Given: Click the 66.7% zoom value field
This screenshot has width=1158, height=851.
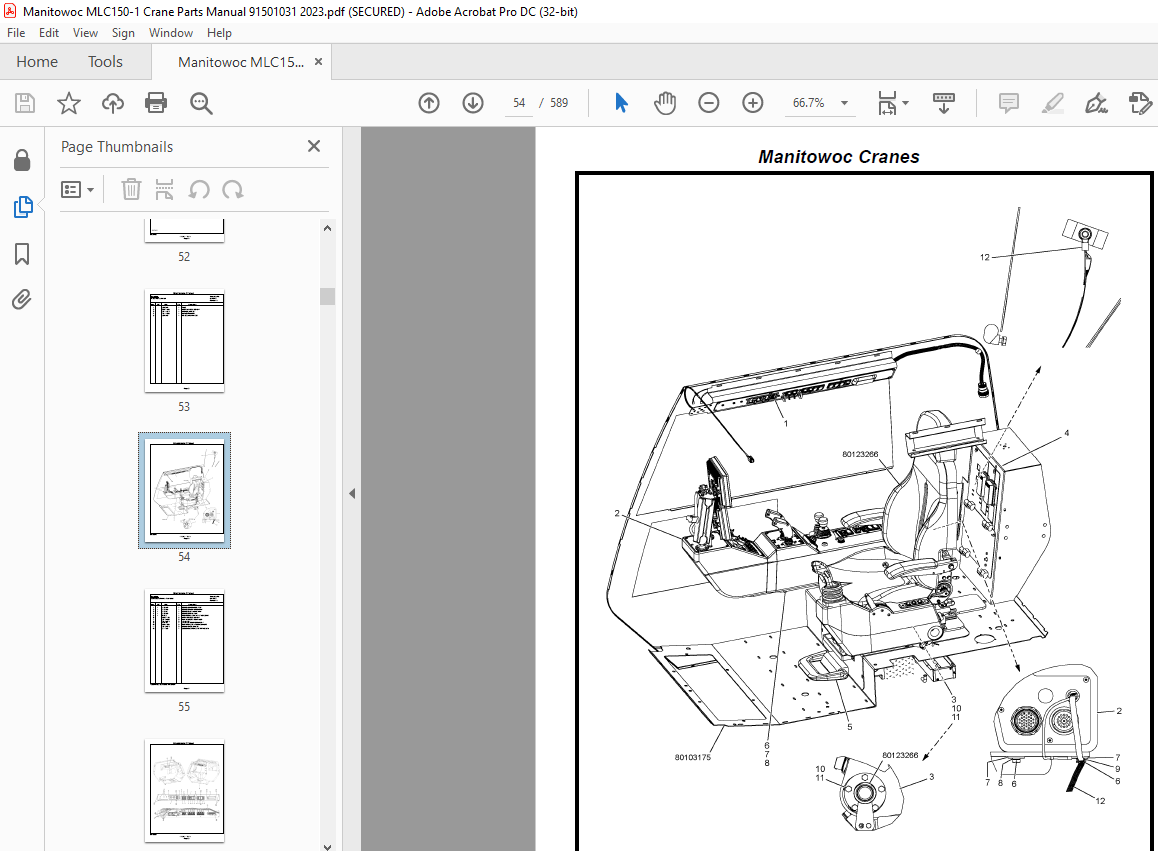Looking at the screenshot, I should [809, 103].
